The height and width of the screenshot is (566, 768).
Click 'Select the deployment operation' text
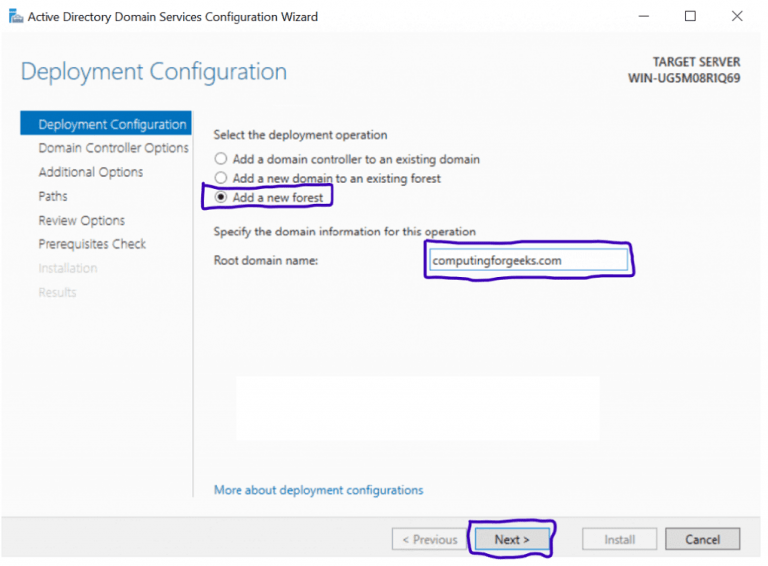[300, 135]
